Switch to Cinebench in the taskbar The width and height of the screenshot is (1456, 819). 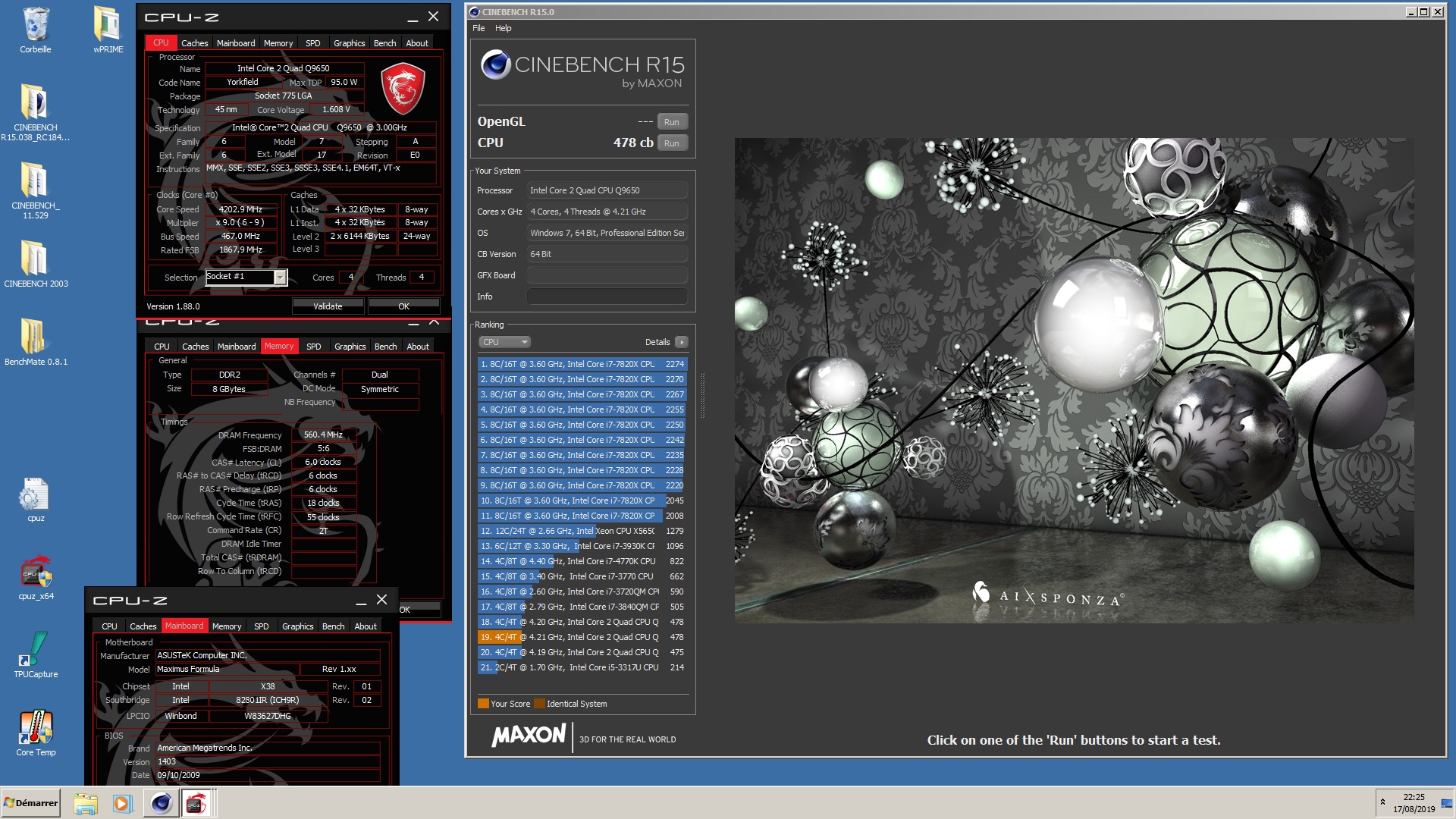pos(161,803)
